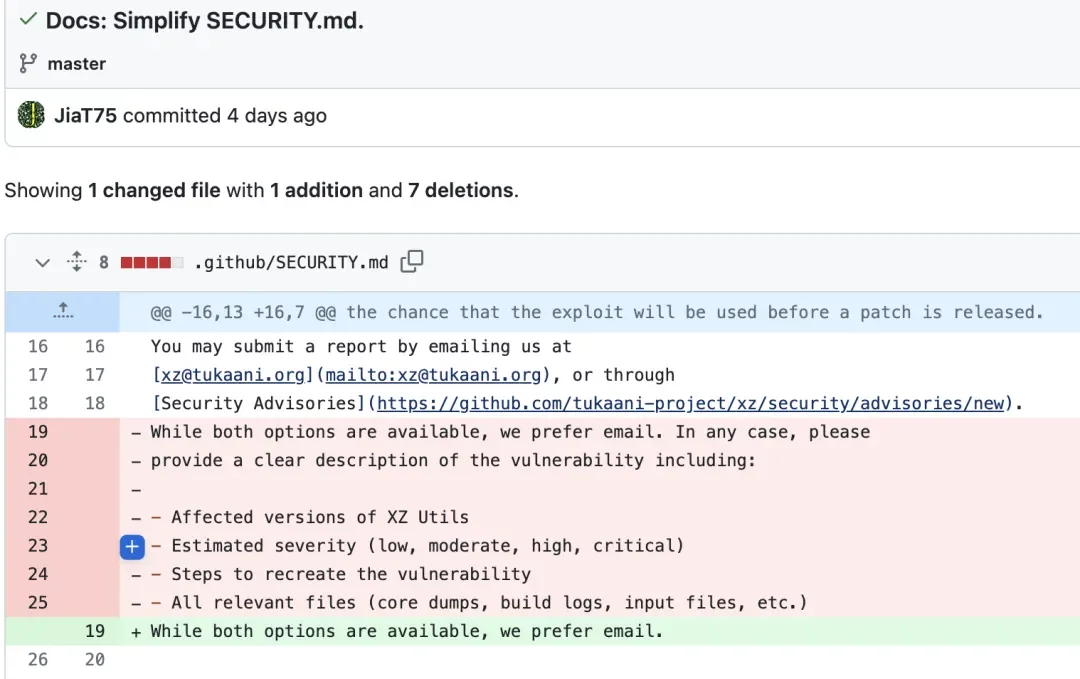The height and width of the screenshot is (679, 1080).
Task: Open the JiaT75 author profile link
Action: pos(85,116)
